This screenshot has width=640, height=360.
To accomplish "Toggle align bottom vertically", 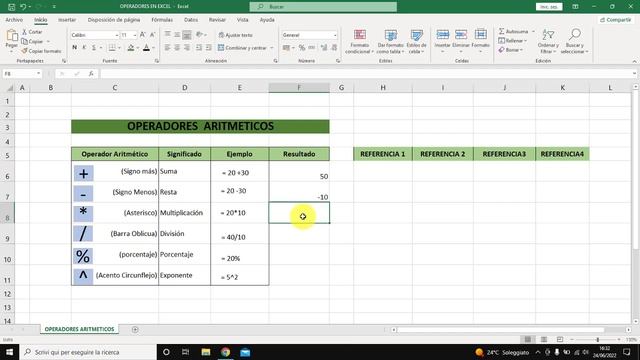I will pos(187,35).
